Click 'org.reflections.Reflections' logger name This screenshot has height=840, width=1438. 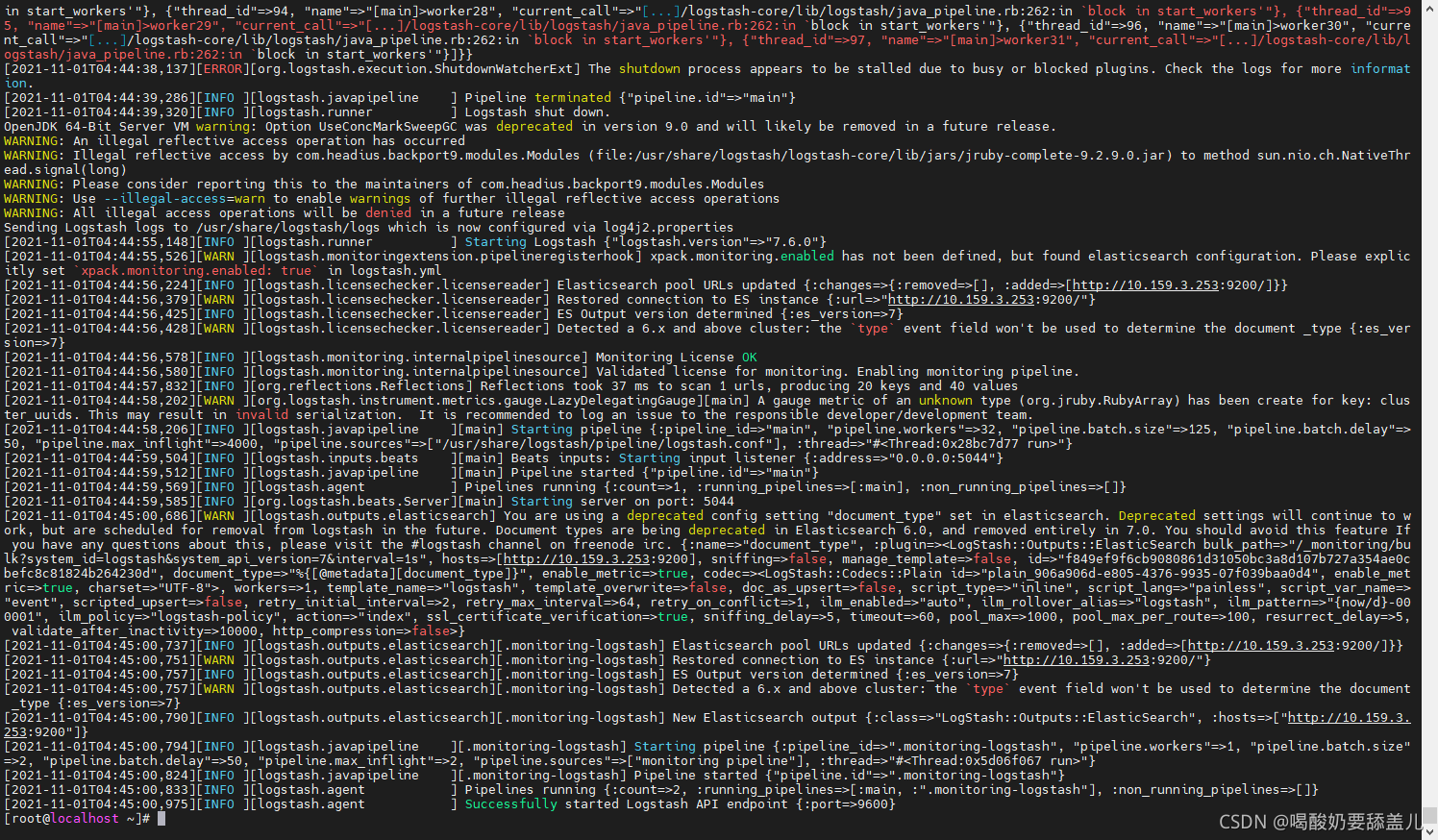click(361, 386)
